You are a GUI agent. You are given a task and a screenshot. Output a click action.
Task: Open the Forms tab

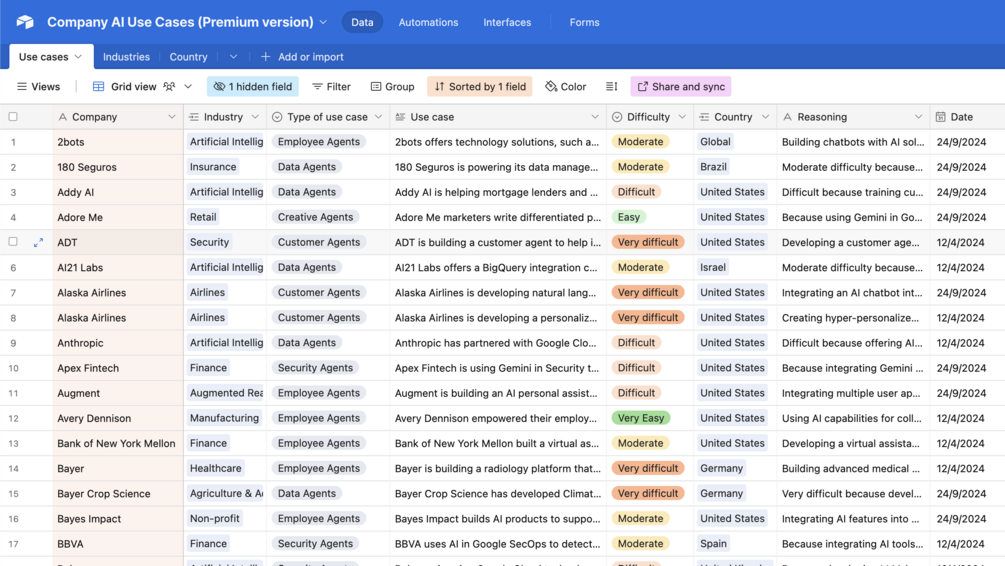click(x=585, y=22)
